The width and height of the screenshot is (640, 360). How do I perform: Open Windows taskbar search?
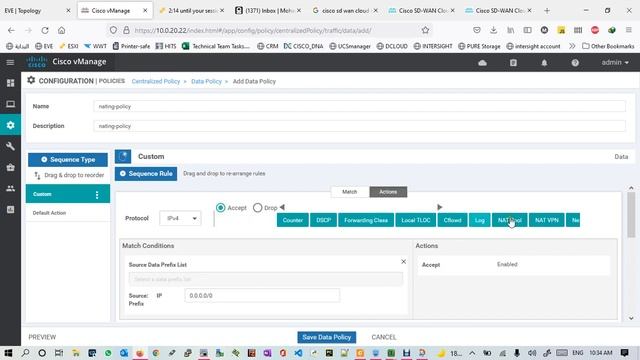pyautogui.click(x=25, y=353)
